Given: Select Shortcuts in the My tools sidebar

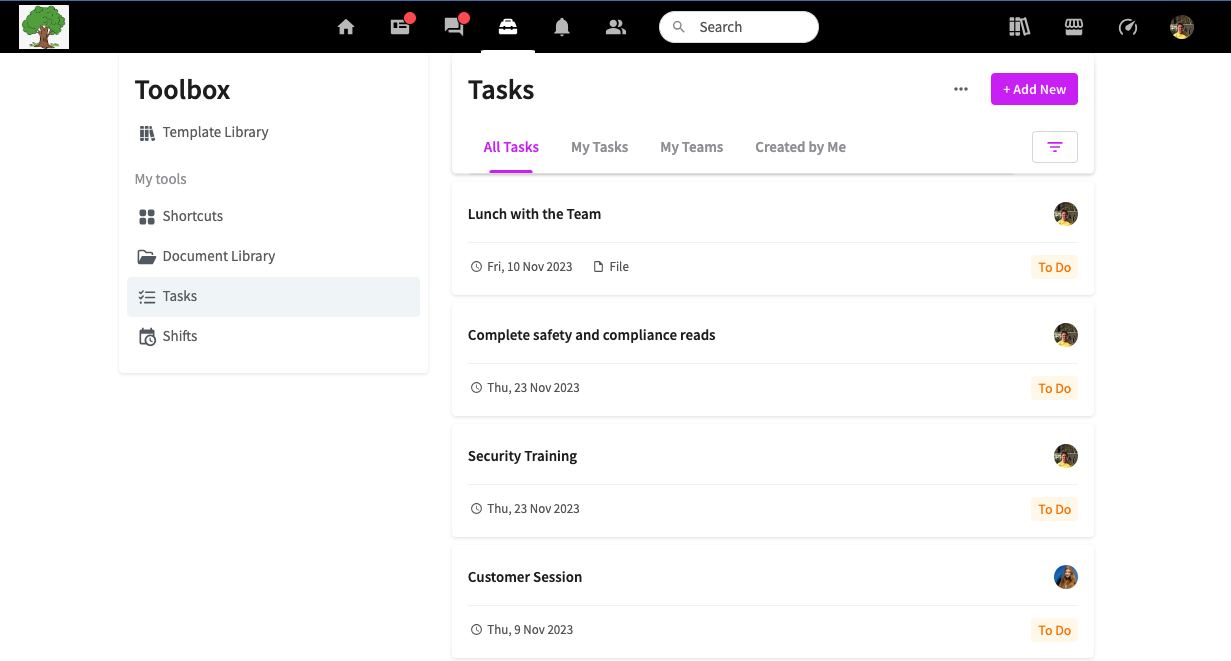Looking at the screenshot, I should pyautogui.click(x=192, y=216).
